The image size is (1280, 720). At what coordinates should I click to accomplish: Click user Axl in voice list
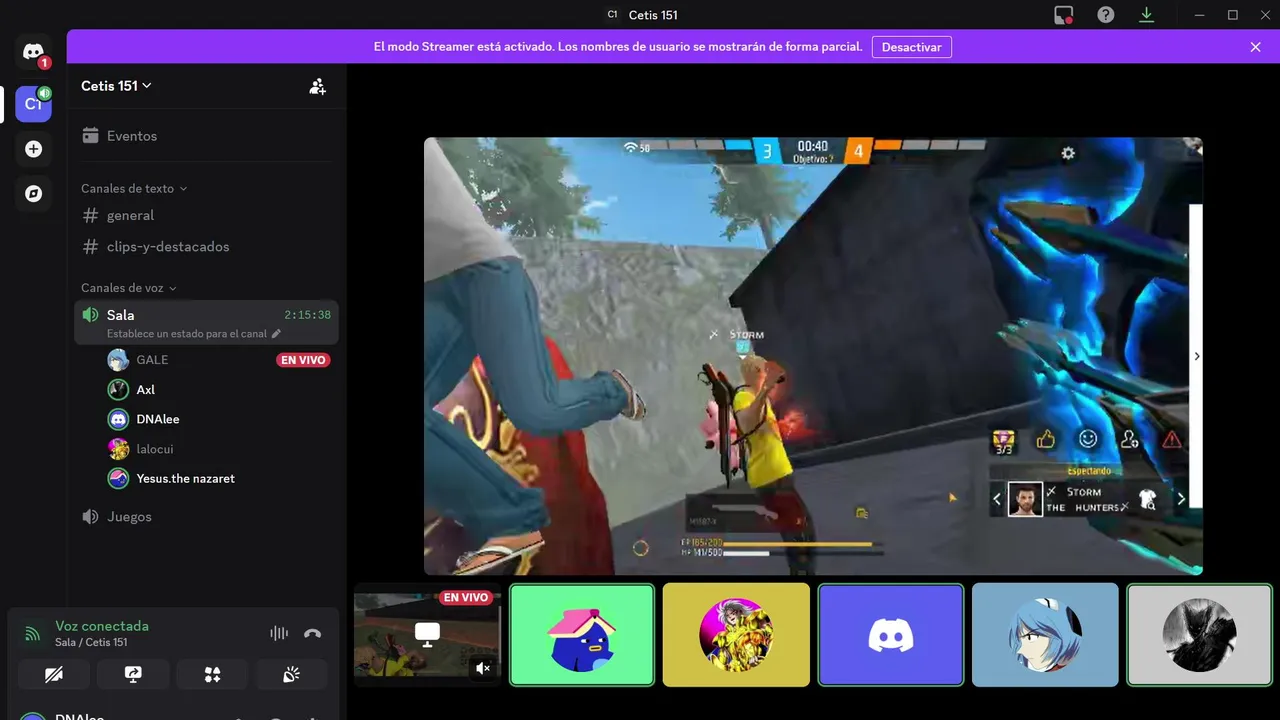point(145,390)
